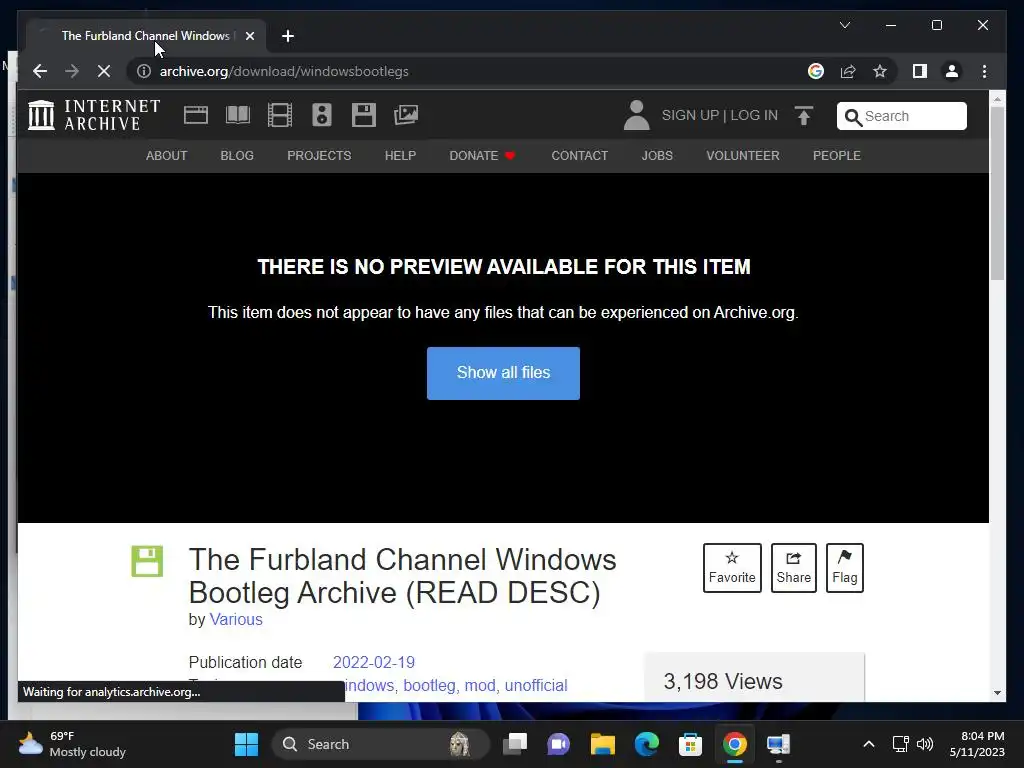Open File Explorer from the taskbar

[x=603, y=744]
